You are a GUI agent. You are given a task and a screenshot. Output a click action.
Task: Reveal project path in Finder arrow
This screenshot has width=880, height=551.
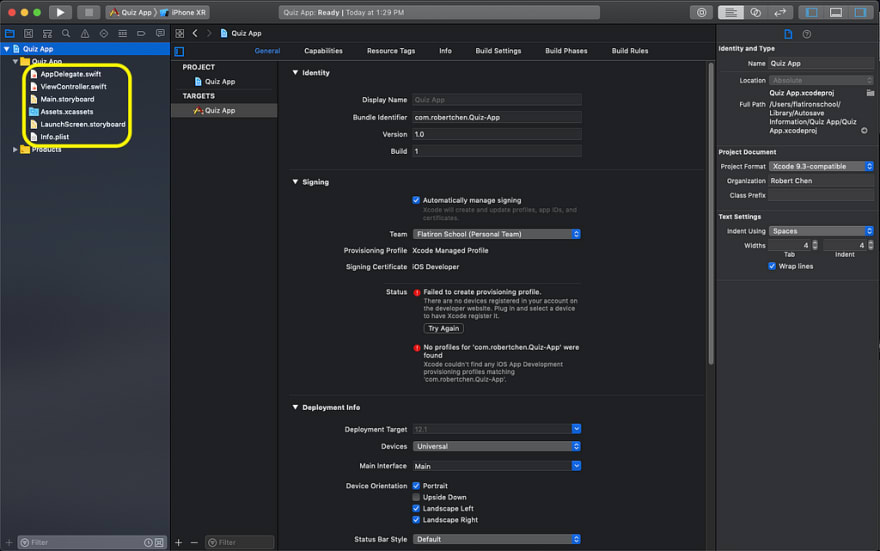[x=864, y=130]
